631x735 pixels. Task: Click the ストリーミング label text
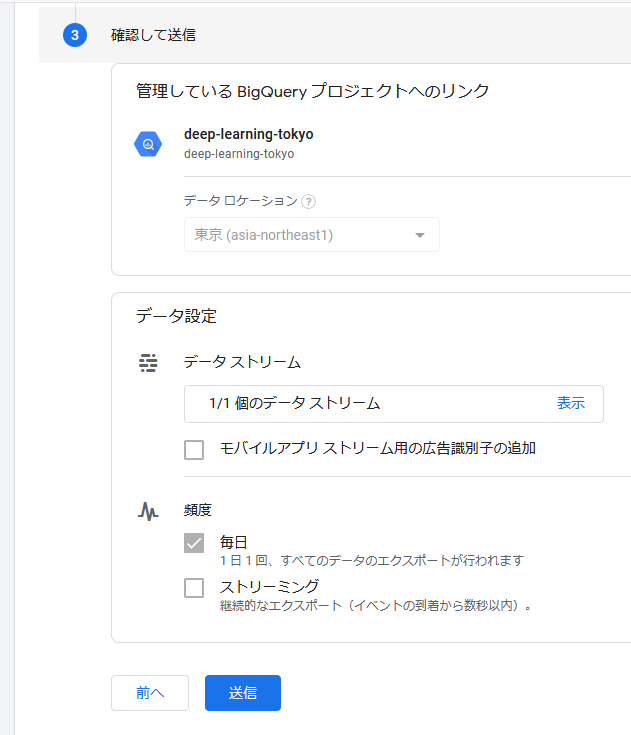point(270,586)
